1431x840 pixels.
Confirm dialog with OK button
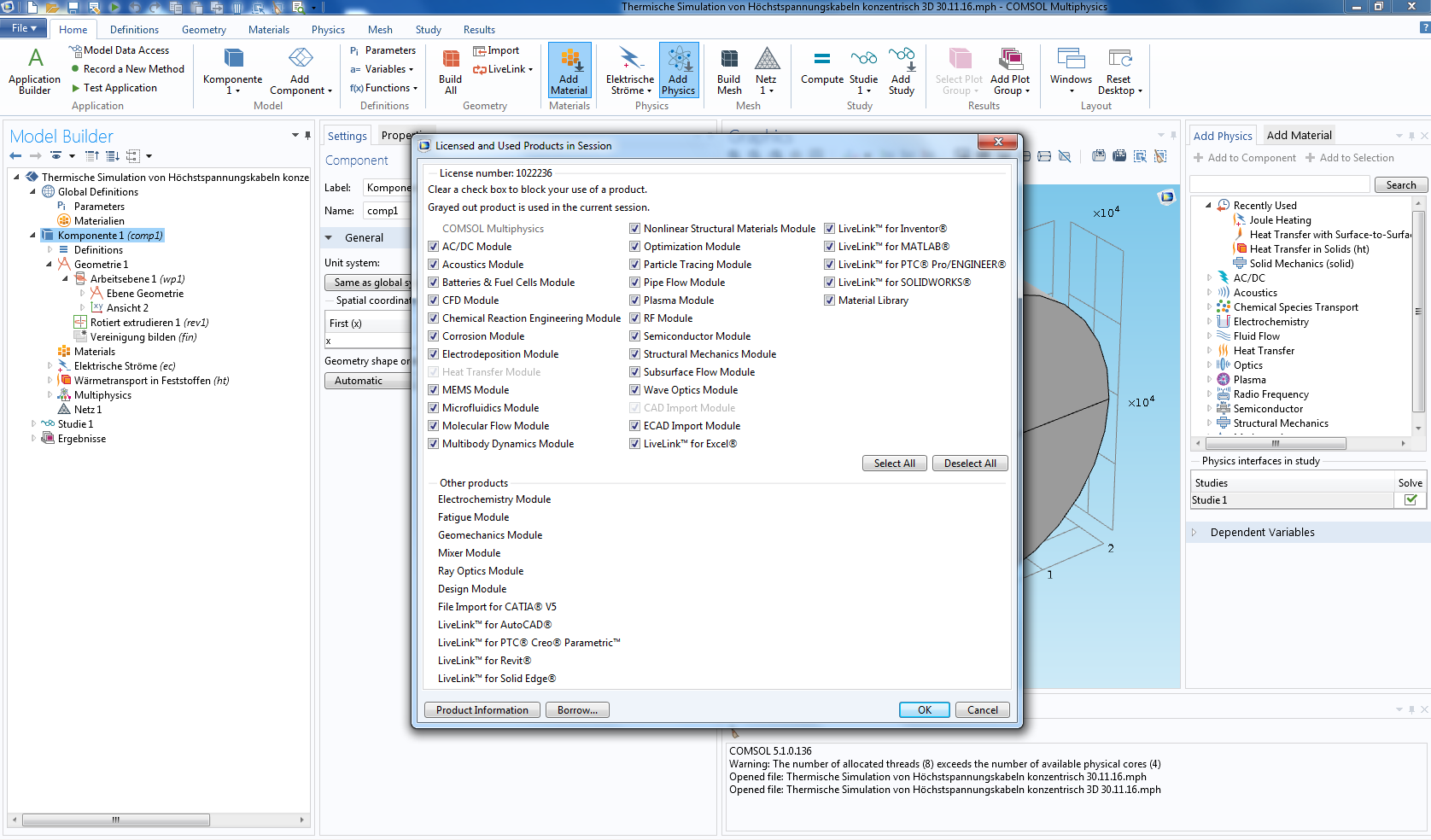(x=925, y=710)
